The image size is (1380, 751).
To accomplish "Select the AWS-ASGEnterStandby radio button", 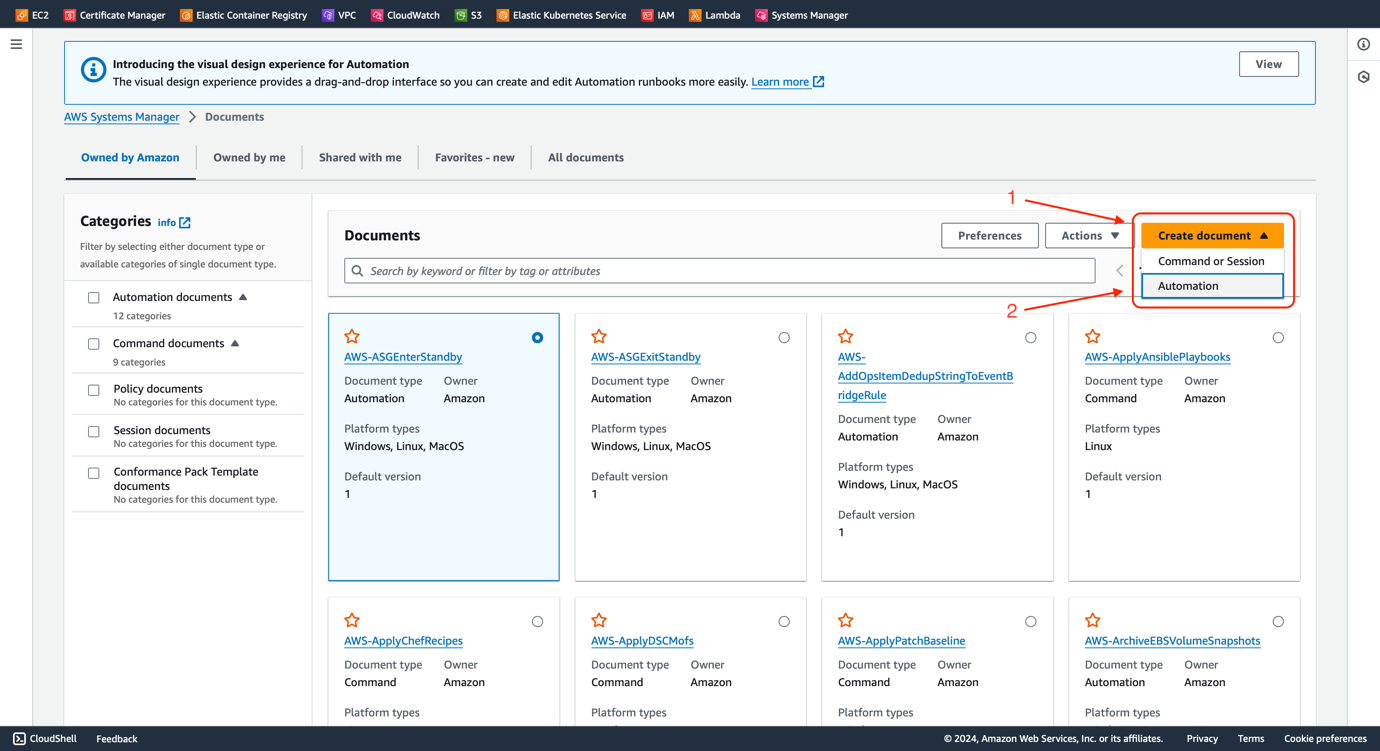I will tap(538, 338).
